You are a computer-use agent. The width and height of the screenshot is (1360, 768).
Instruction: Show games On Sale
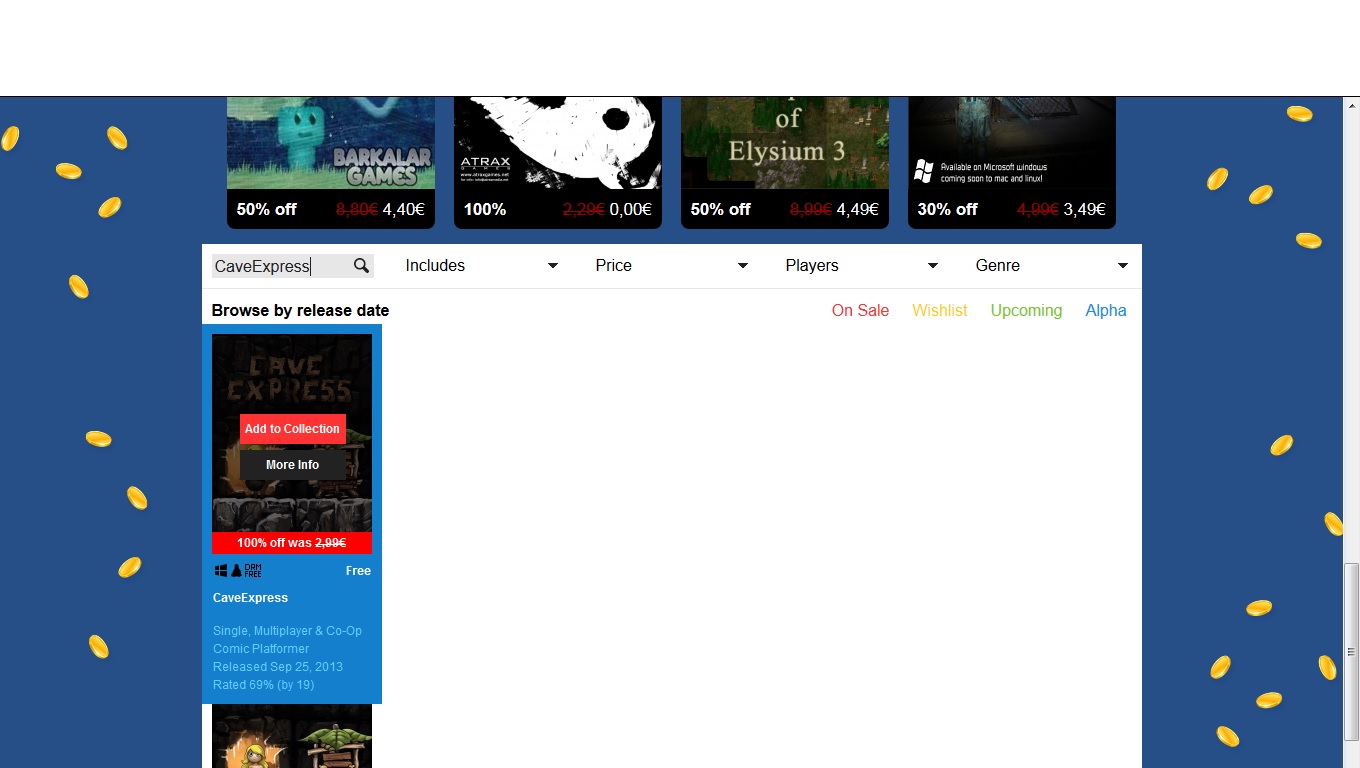[860, 310]
